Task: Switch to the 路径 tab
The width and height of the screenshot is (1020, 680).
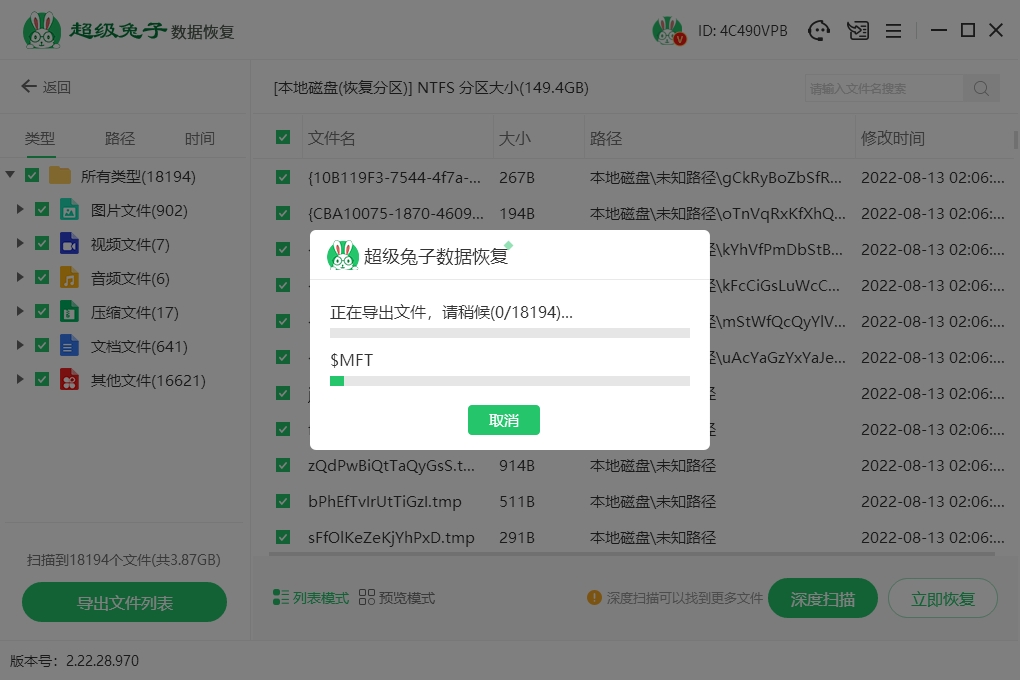Action: [120, 139]
